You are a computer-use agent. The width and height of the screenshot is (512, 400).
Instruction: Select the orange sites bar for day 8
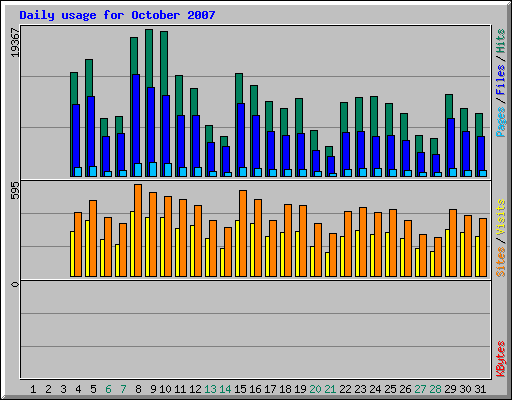(138, 230)
